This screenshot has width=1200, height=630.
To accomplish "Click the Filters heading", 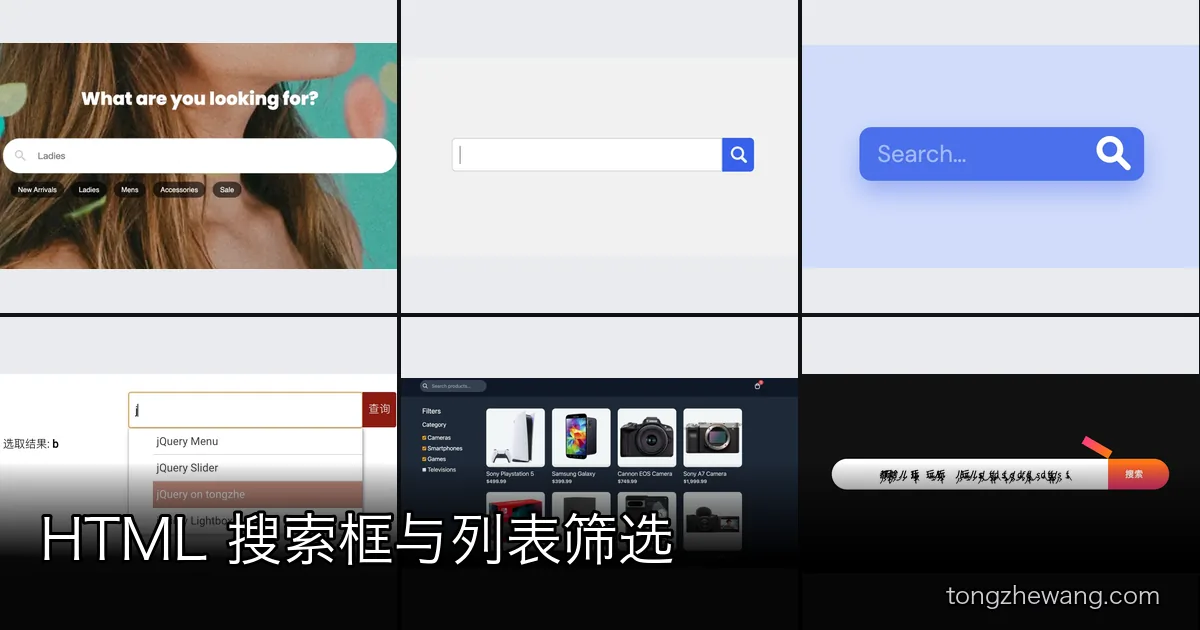I will [x=431, y=411].
